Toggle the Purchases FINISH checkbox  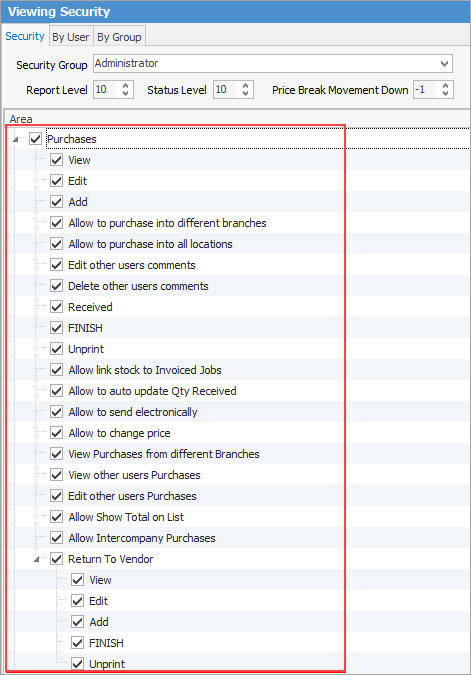(56, 328)
